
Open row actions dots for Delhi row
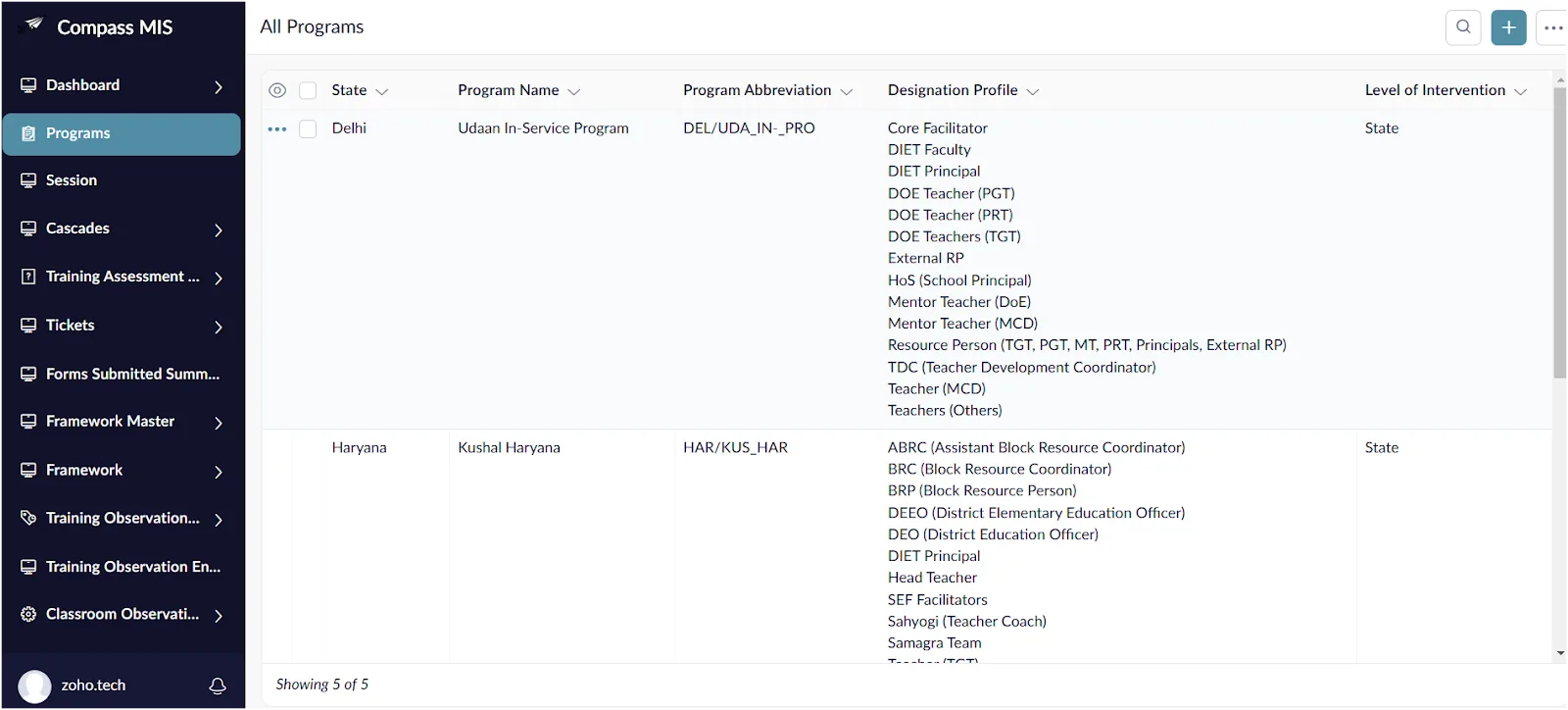coord(277,128)
